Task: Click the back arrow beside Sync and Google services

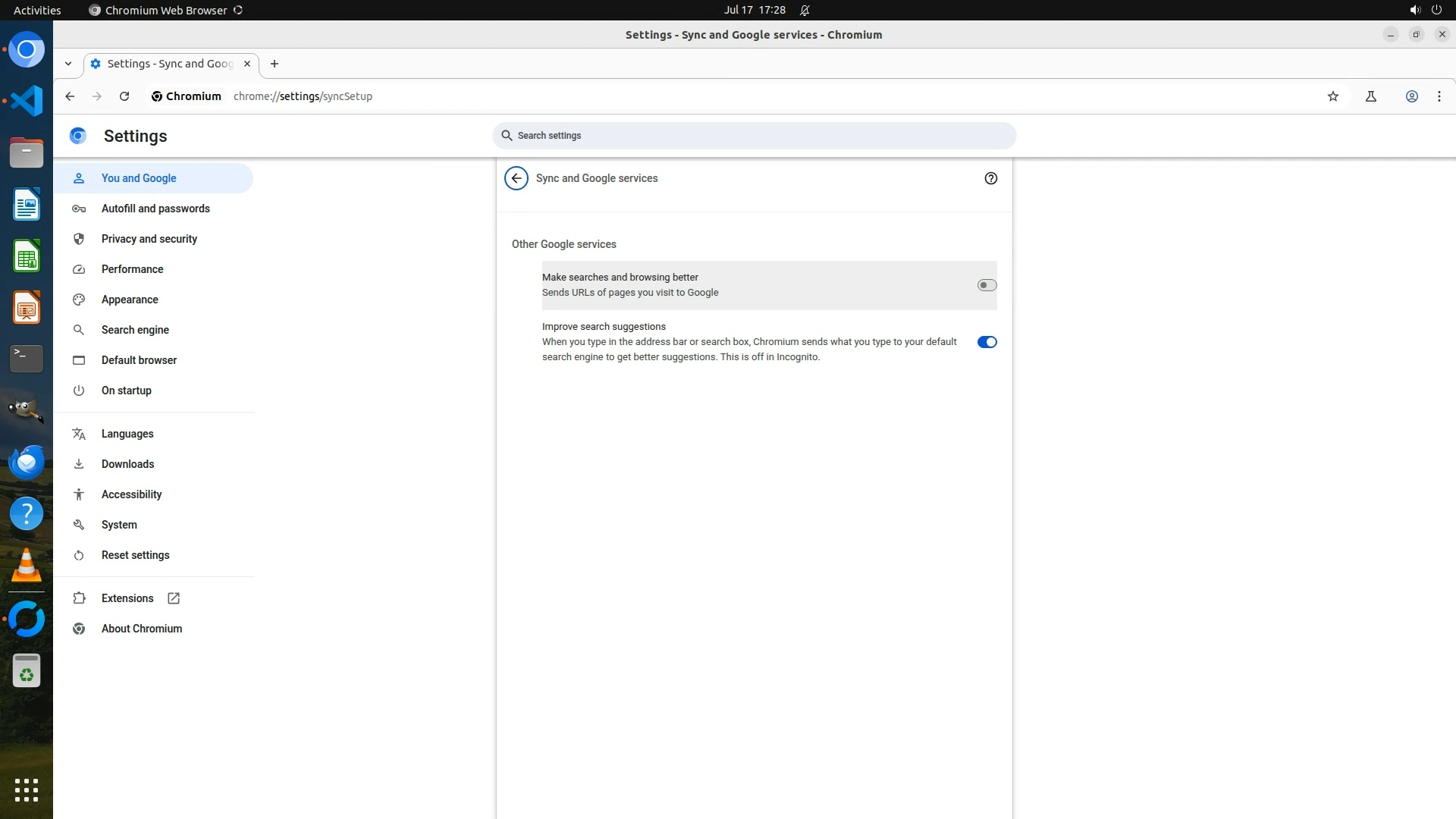Action: [x=516, y=178]
